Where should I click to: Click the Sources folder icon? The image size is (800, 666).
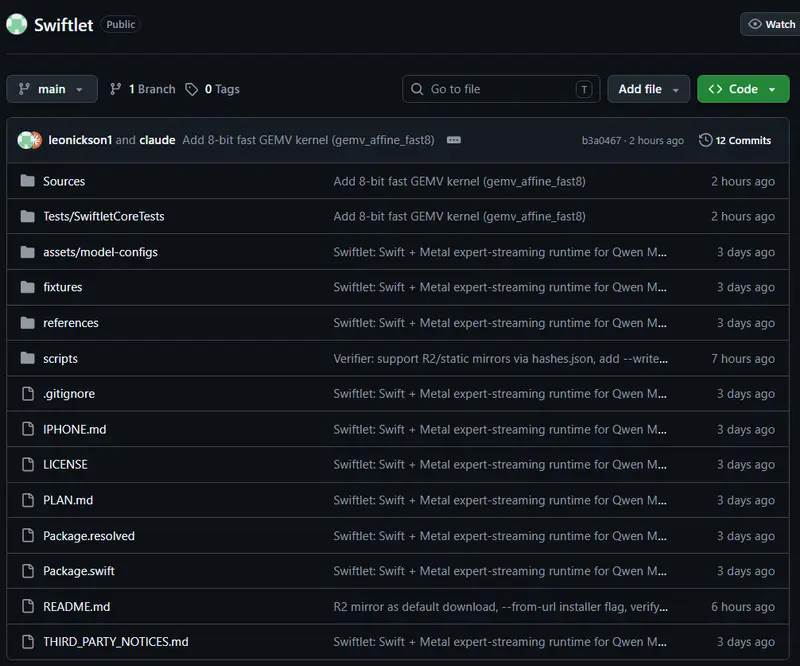tap(28, 181)
